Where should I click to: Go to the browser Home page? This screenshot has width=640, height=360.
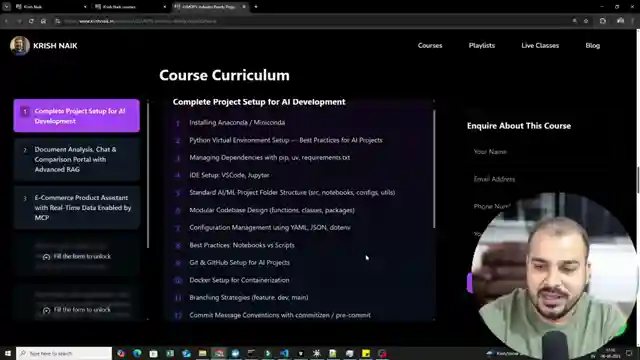[x=43, y=21]
